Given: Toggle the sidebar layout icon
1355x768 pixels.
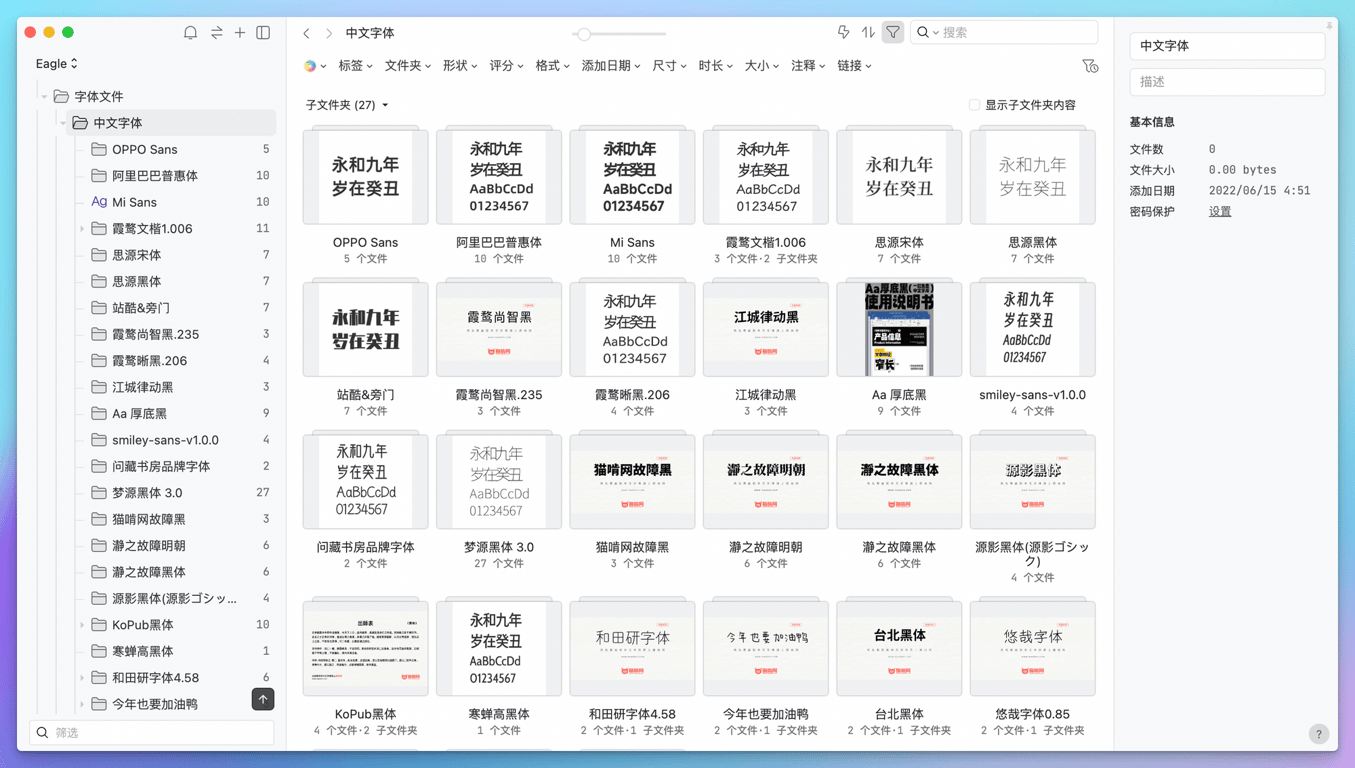Looking at the screenshot, I should (x=263, y=32).
